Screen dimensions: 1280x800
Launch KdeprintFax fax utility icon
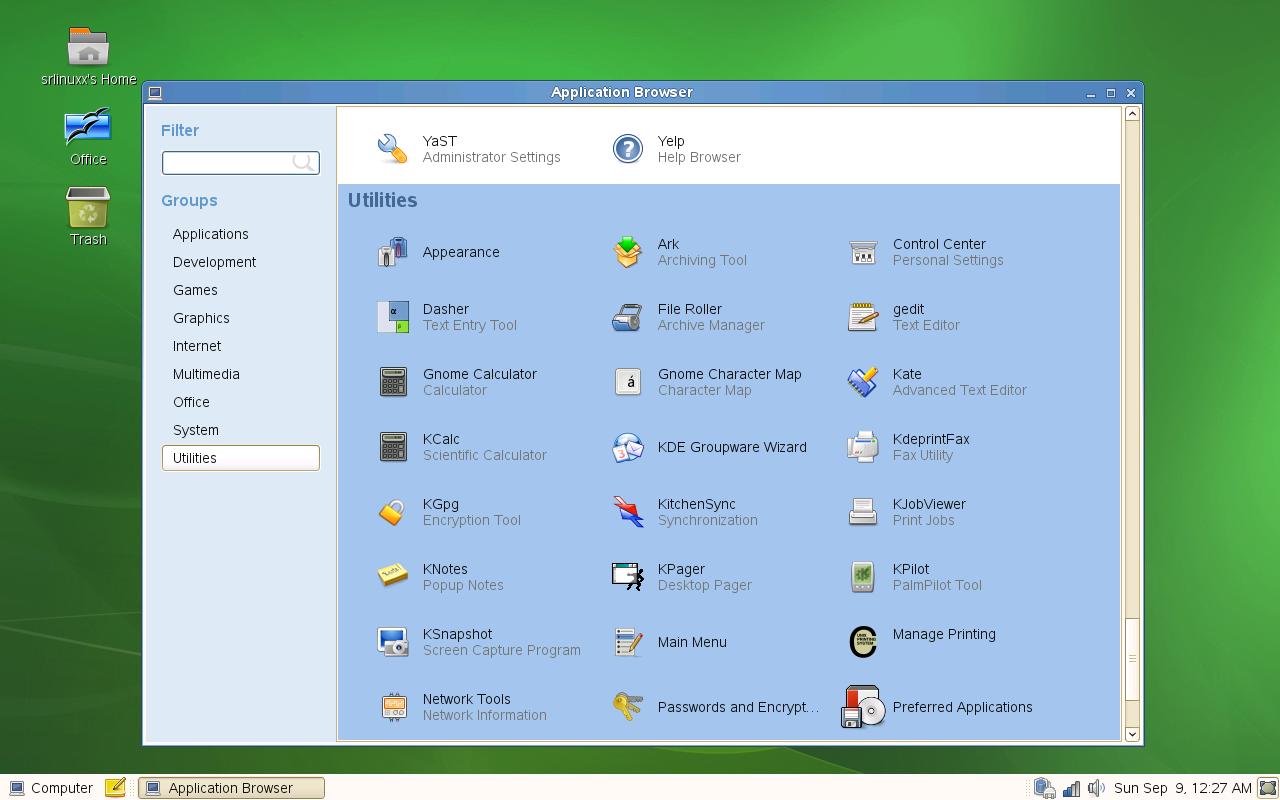[x=862, y=447]
